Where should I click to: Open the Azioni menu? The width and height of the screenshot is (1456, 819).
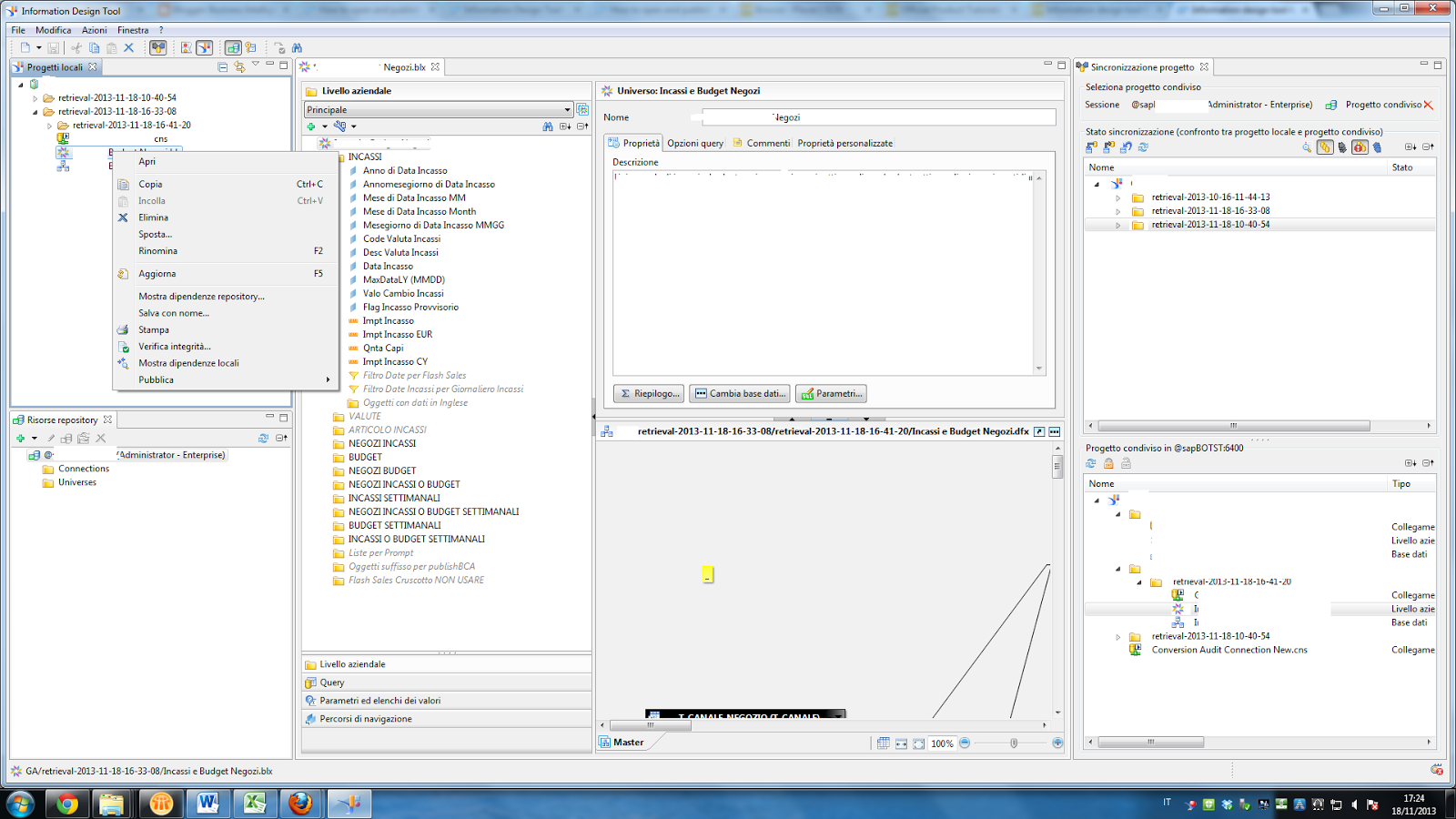coord(94,29)
